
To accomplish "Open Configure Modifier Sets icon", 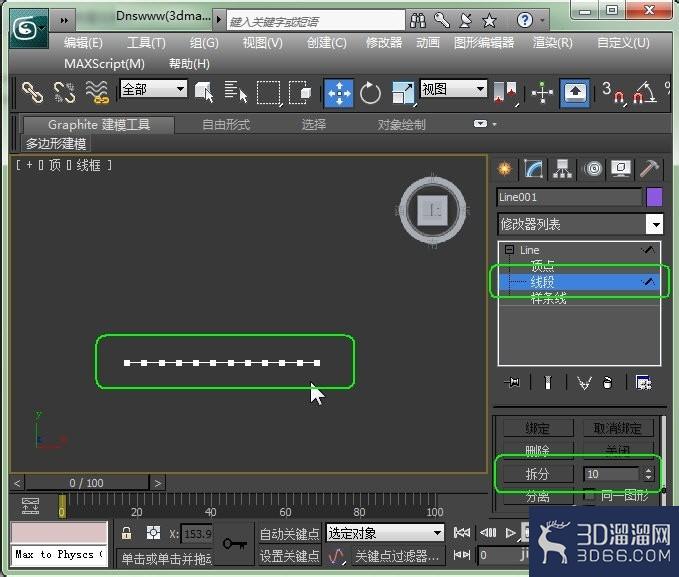I will (643, 383).
